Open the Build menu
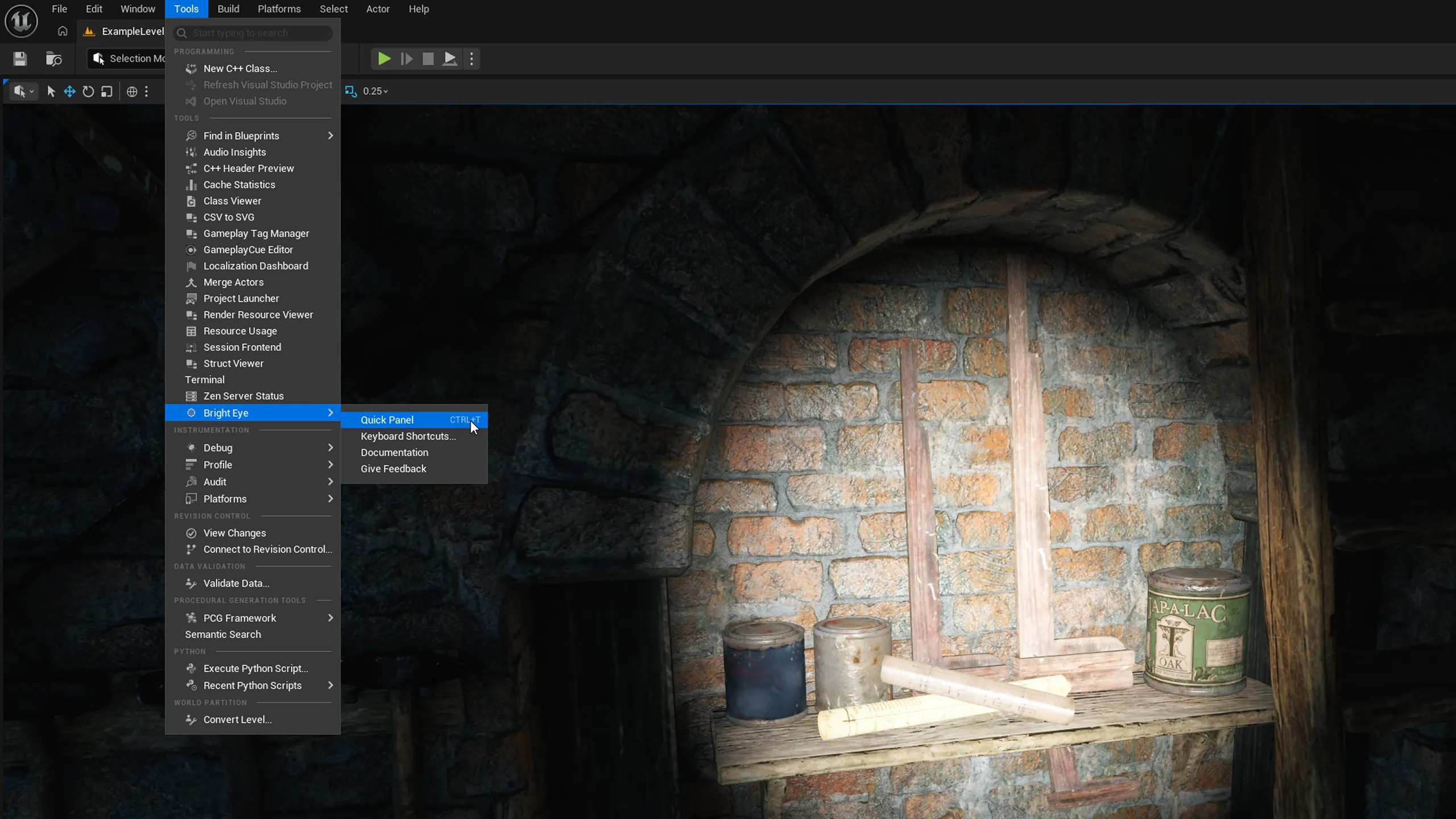Image resolution: width=1456 pixels, height=819 pixels. [228, 9]
